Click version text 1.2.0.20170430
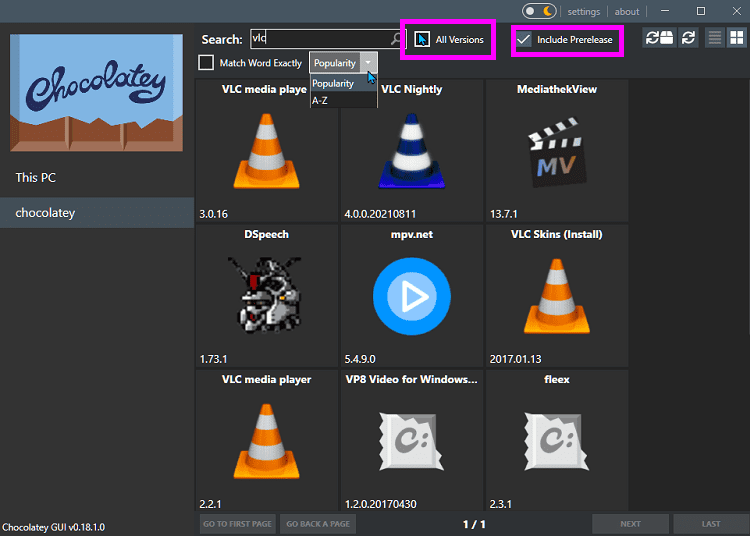 (381, 504)
